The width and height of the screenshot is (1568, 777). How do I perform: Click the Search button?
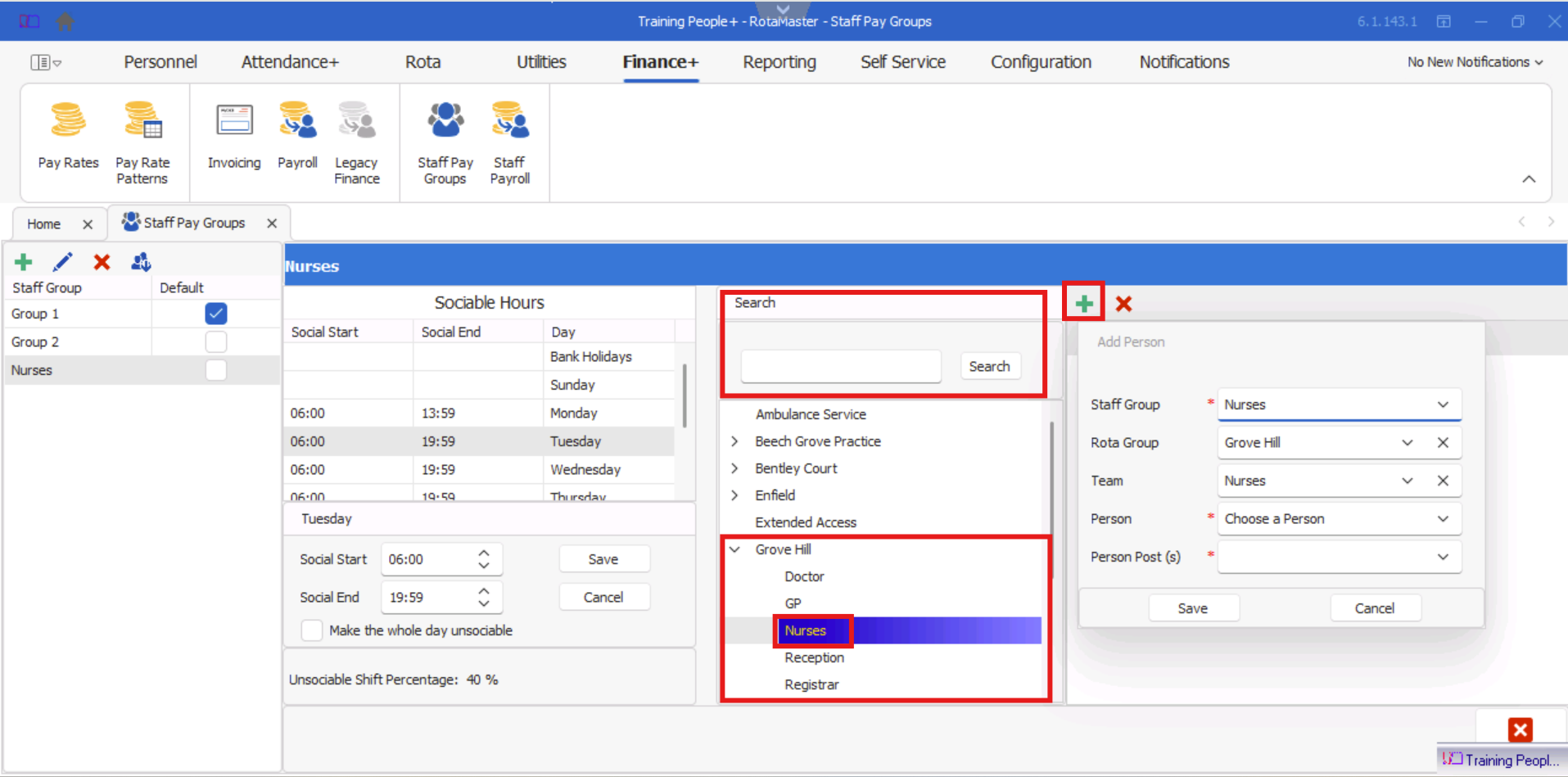point(988,367)
